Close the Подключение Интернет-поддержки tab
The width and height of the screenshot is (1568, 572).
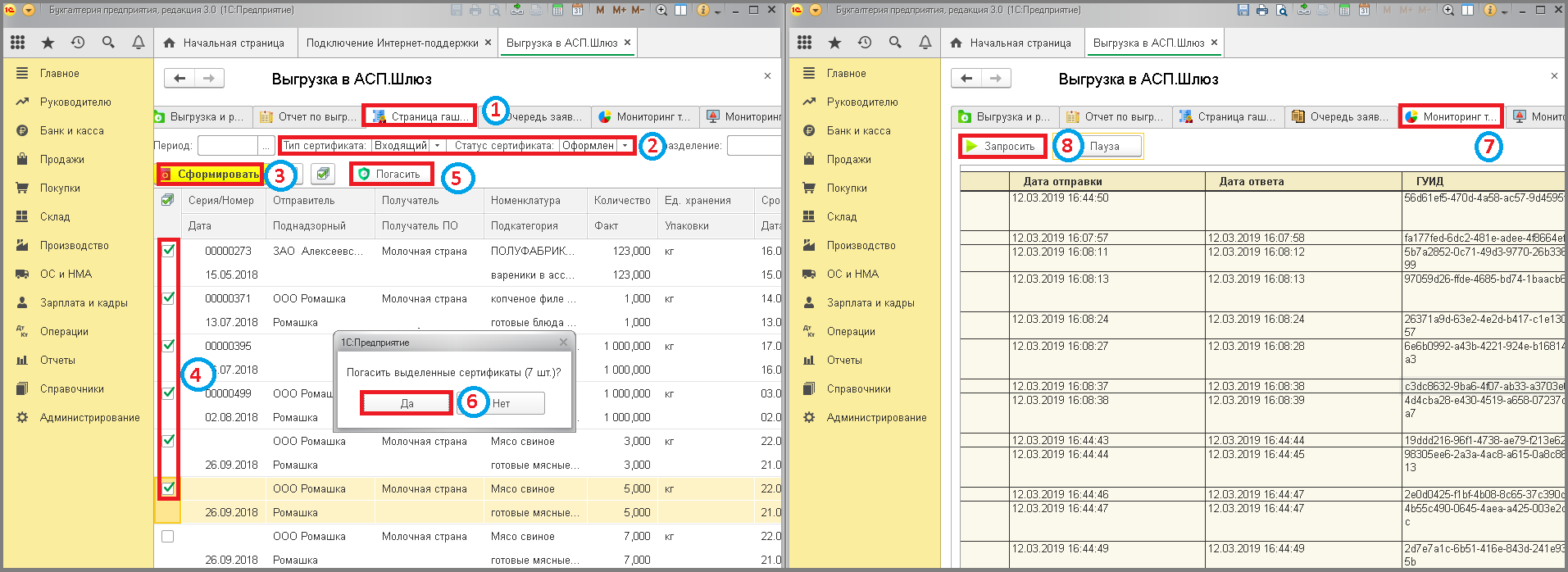tap(488, 43)
